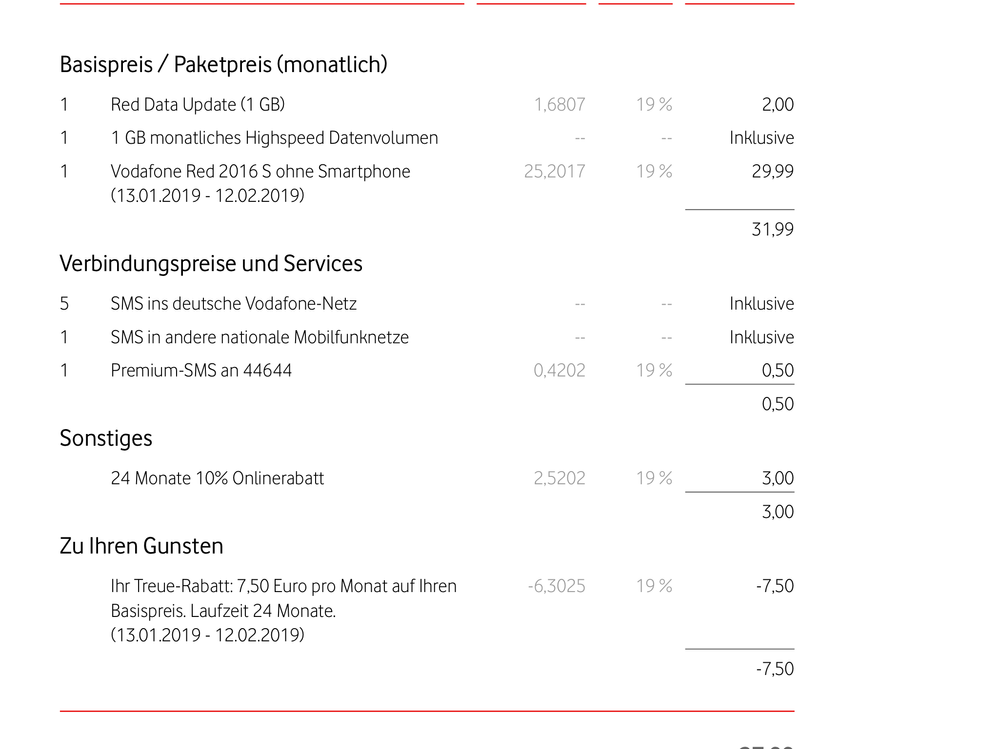999x749 pixels.
Task: Click the 29,99 gross amount
Action: coord(772,172)
